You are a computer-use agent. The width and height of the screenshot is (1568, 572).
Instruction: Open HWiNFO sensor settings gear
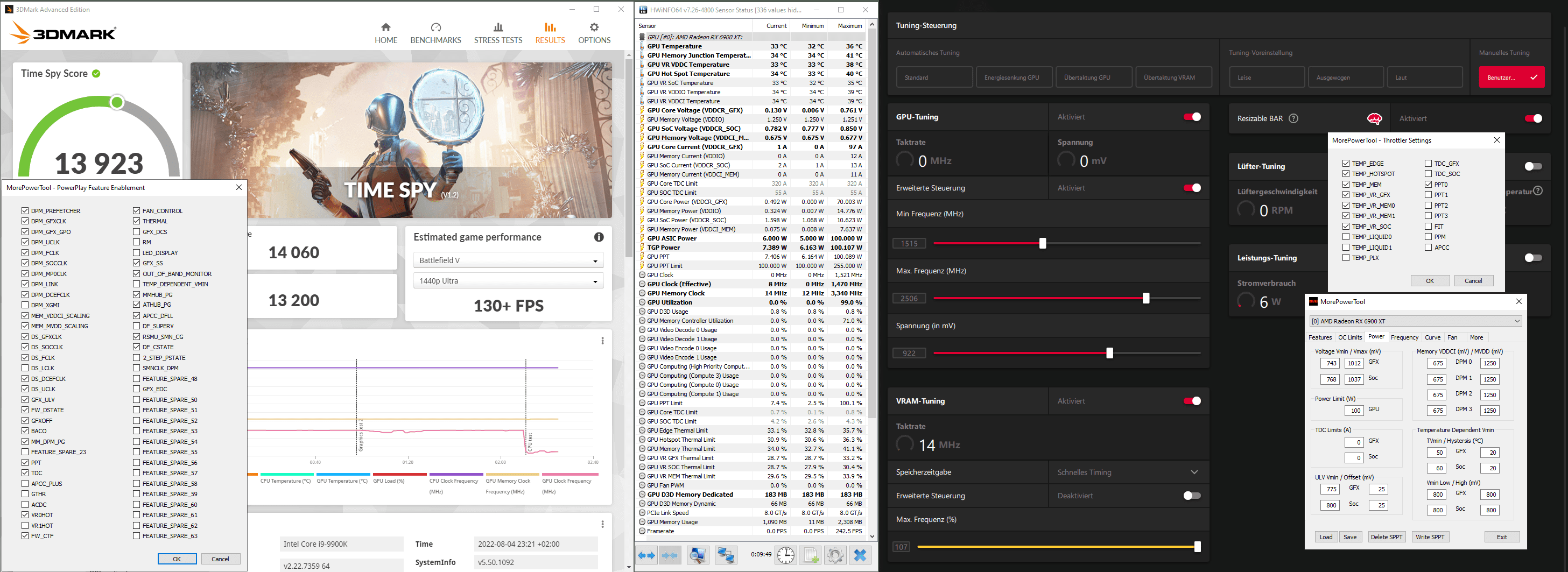(835, 555)
